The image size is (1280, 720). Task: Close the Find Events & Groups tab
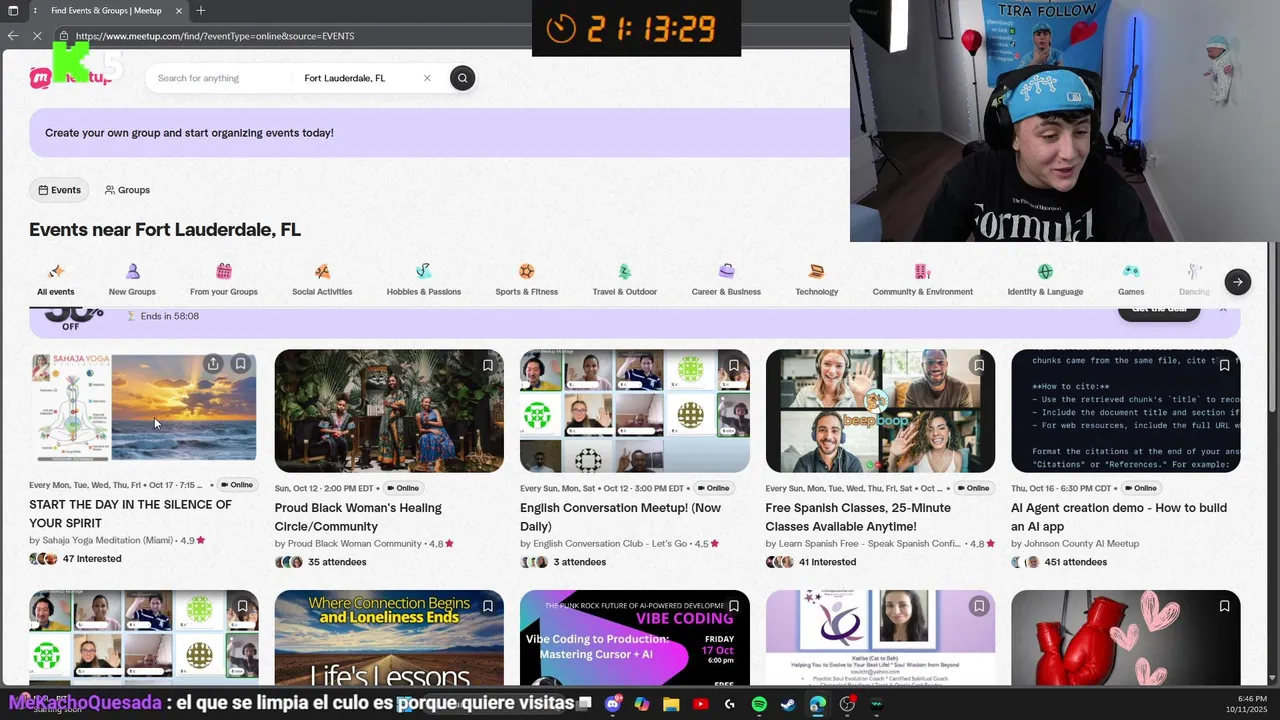tap(179, 10)
